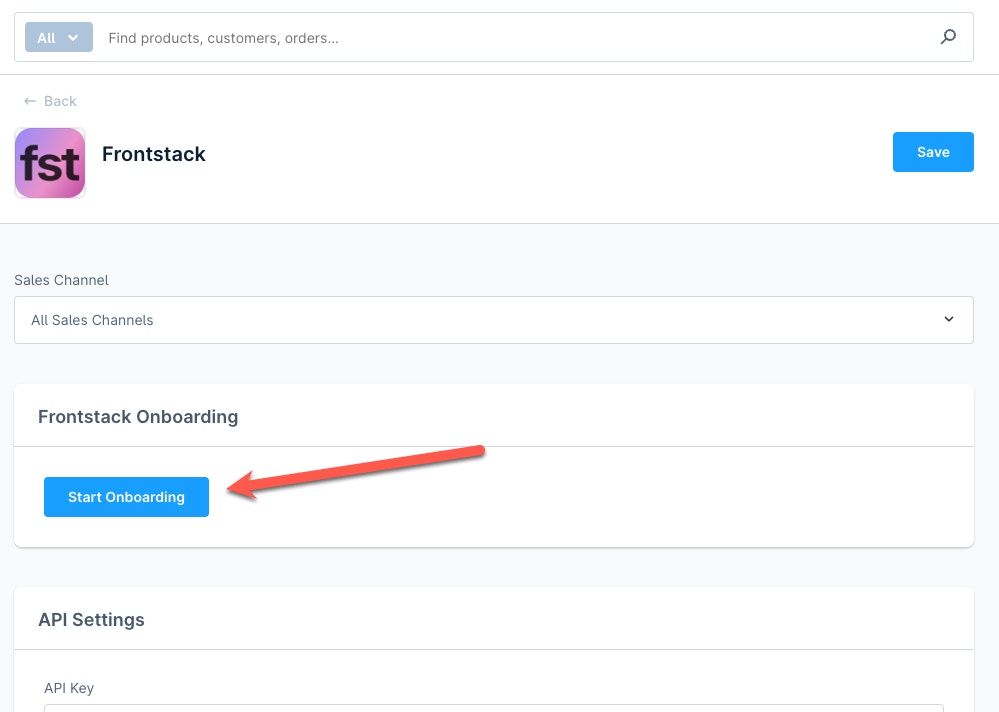This screenshot has height=712, width=999.
Task: Select the Frontstack fst app logo
Action: click(50, 162)
